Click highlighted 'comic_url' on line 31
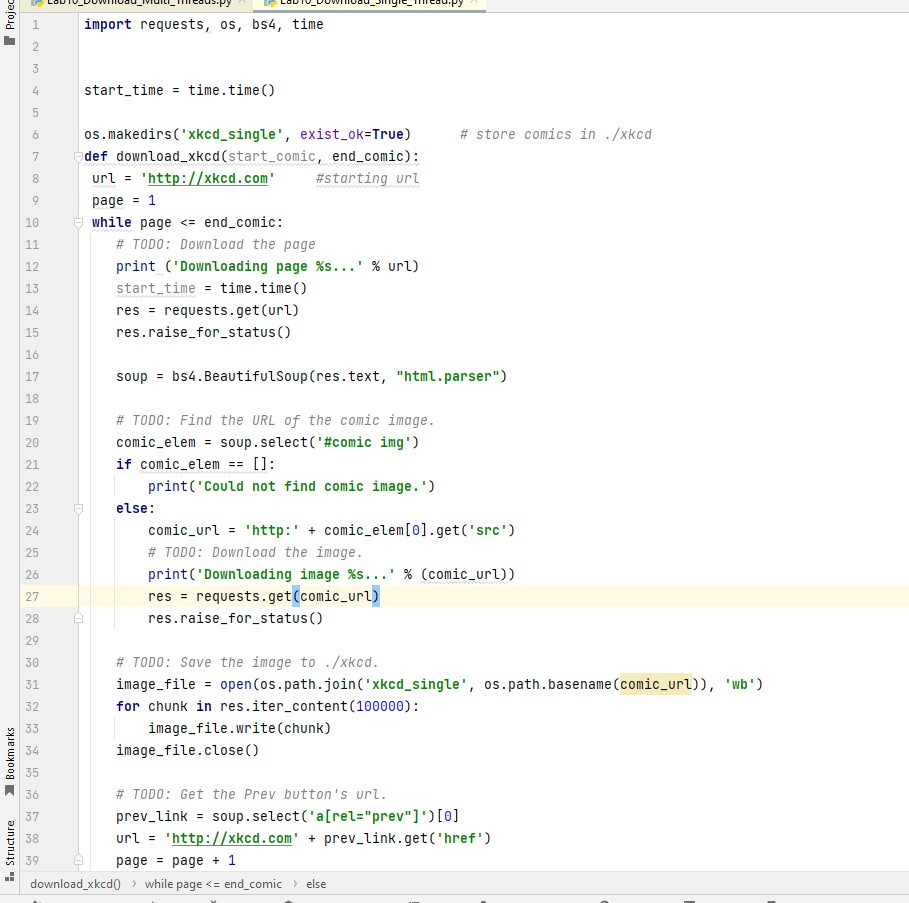This screenshot has height=903, width=909. coord(656,684)
